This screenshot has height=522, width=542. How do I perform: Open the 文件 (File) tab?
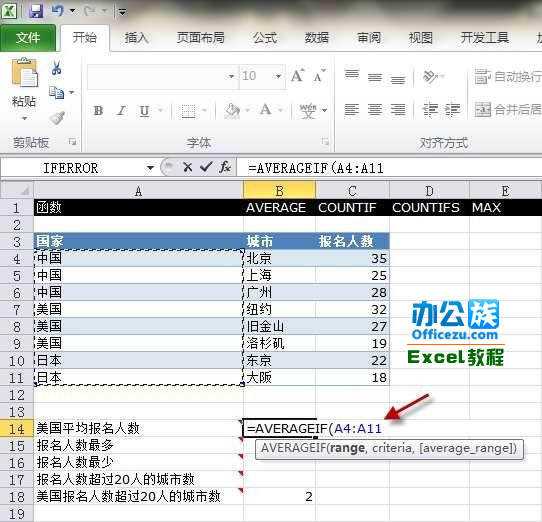click(x=28, y=38)
